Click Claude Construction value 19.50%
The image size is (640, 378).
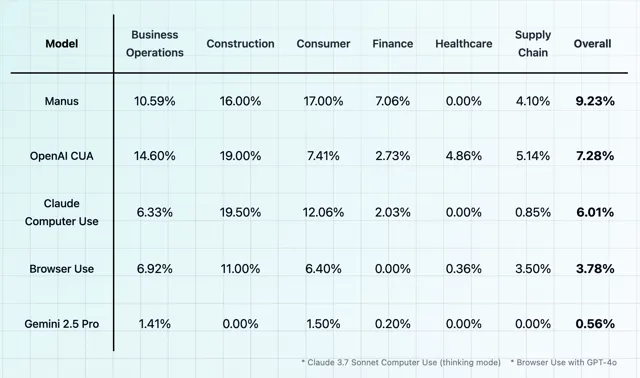[240, 212]
